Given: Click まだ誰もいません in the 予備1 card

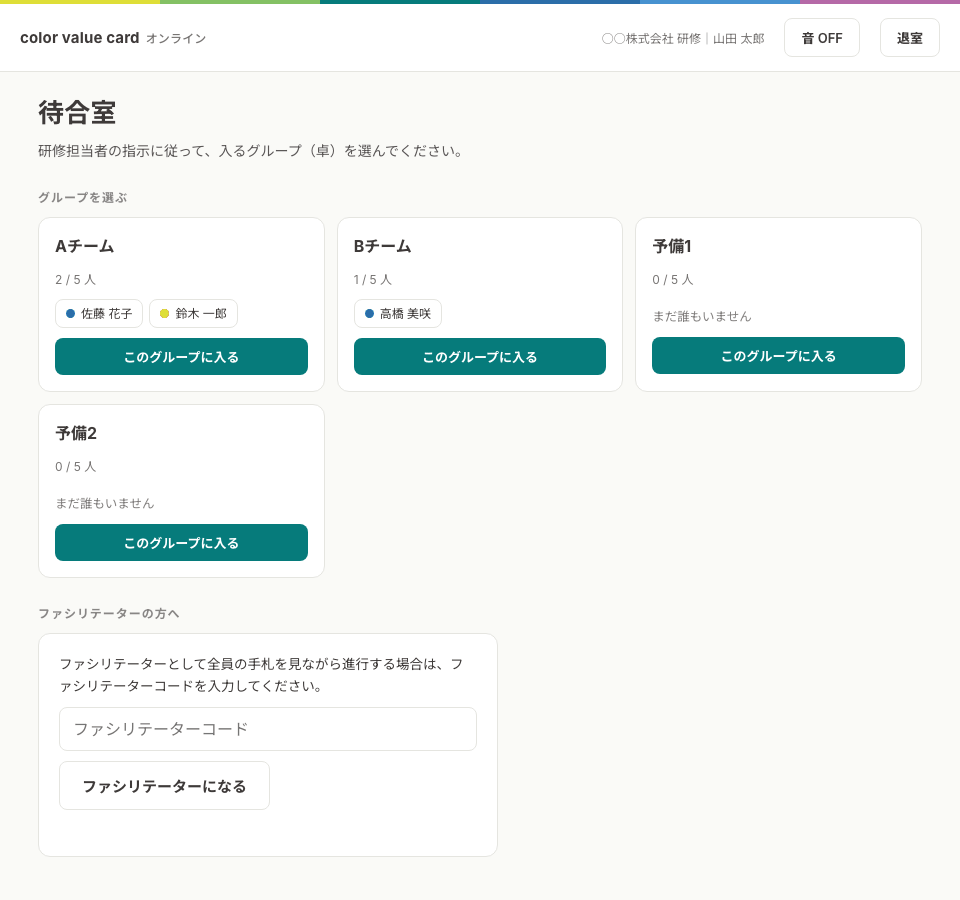Looking at the screenshot, I should (x=702, y=317).
